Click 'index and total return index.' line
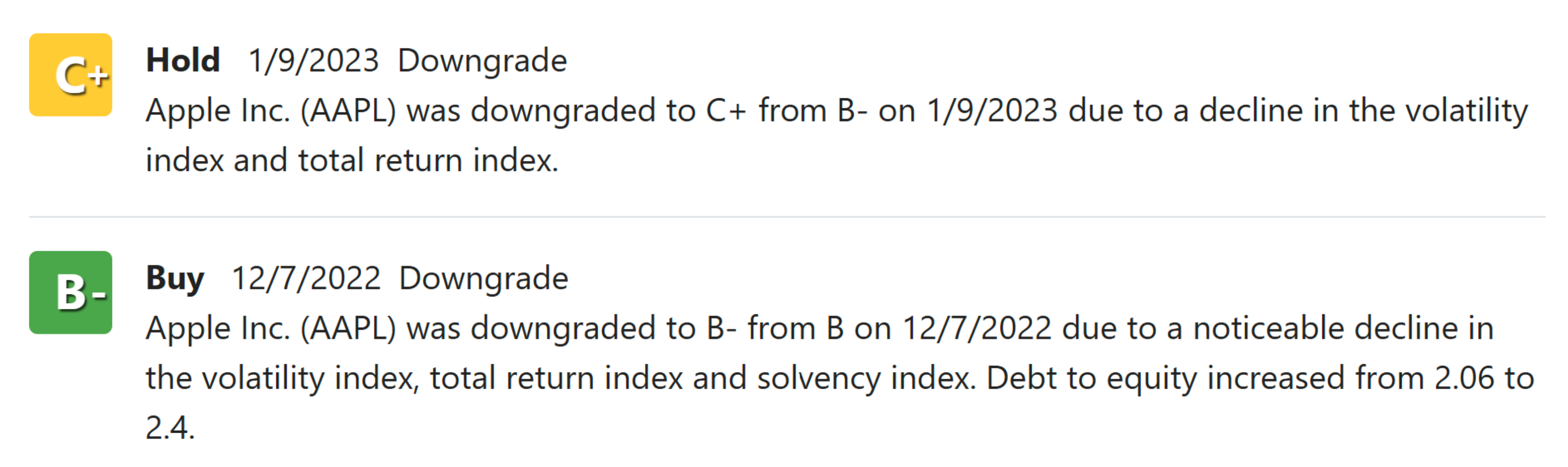Screen dimensions: 1568x467 pos(352,161)
